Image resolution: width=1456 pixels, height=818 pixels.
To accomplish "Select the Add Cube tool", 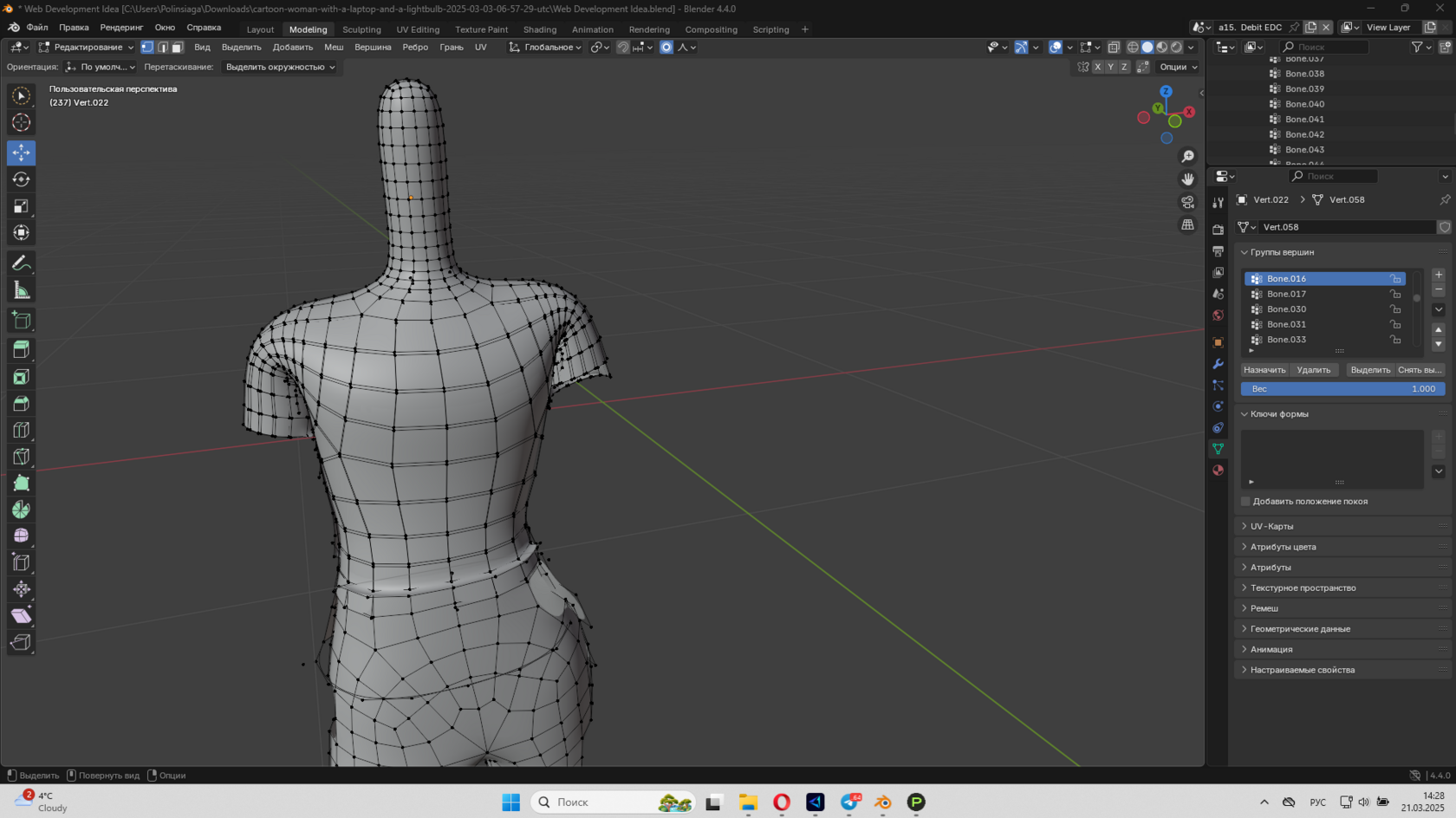I will [x=21, y=320].
